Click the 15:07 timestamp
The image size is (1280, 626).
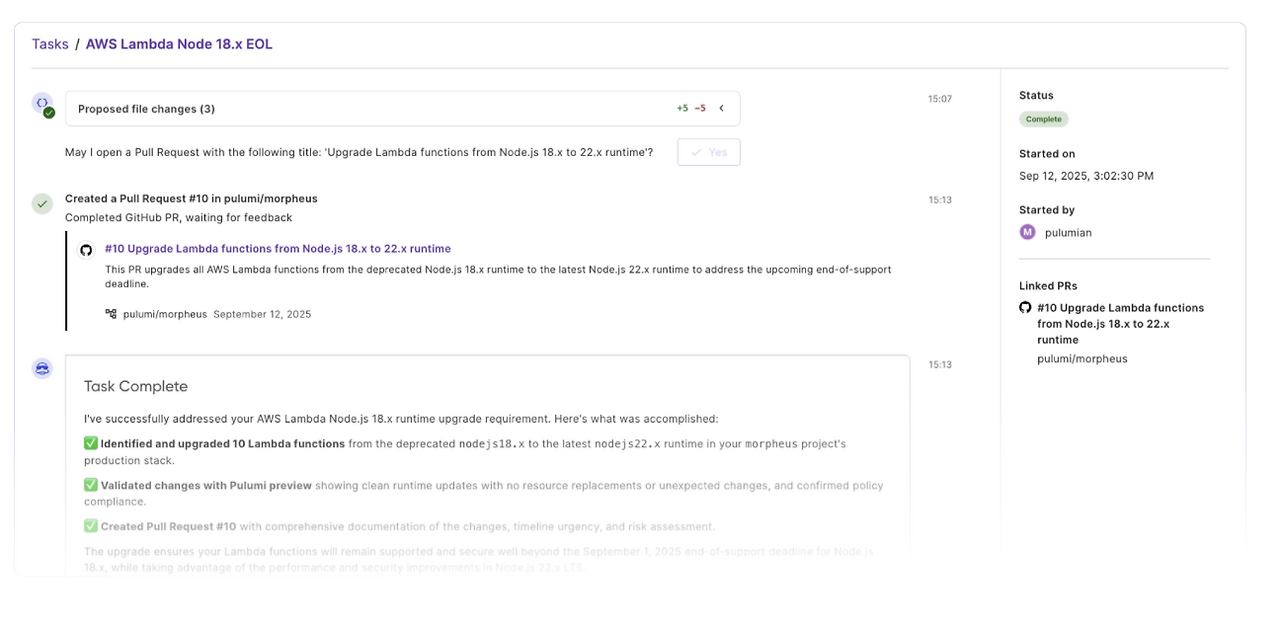940,99
